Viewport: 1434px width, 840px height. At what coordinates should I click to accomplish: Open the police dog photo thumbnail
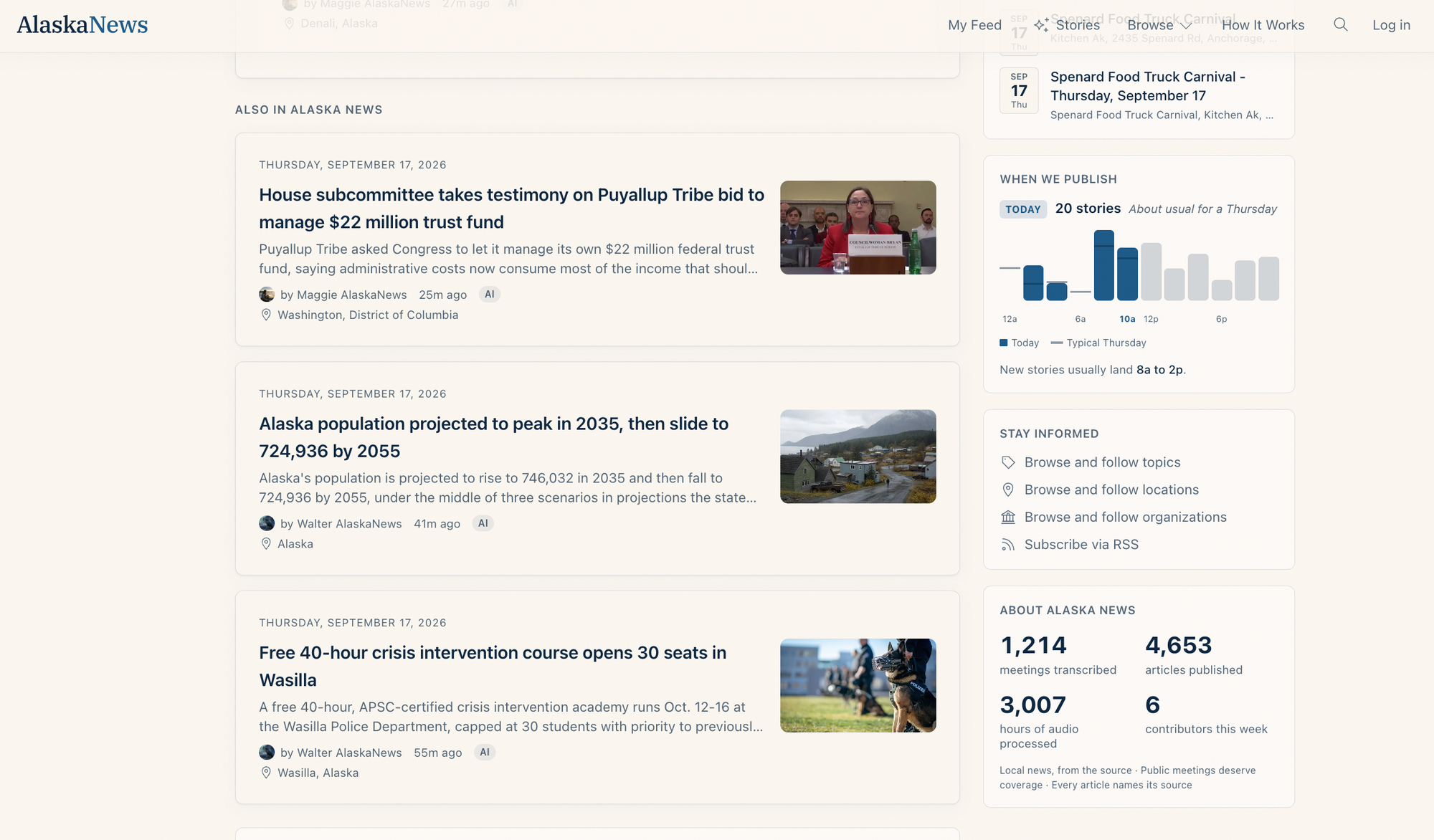(858, 685)
